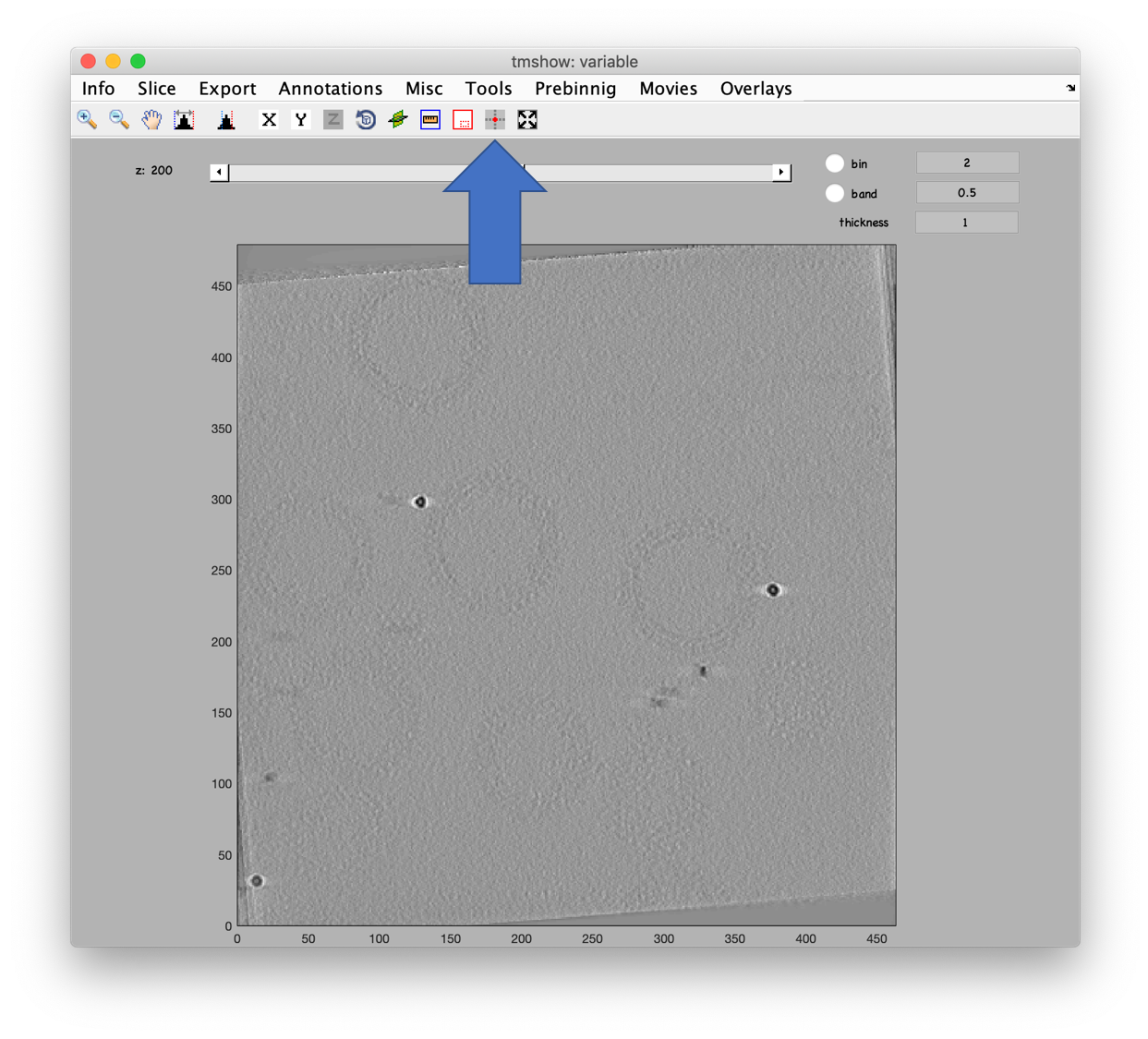Screen dimensions: 1148x1039
Task: Open the ruler measurement tool
Action: coord(429,119)
